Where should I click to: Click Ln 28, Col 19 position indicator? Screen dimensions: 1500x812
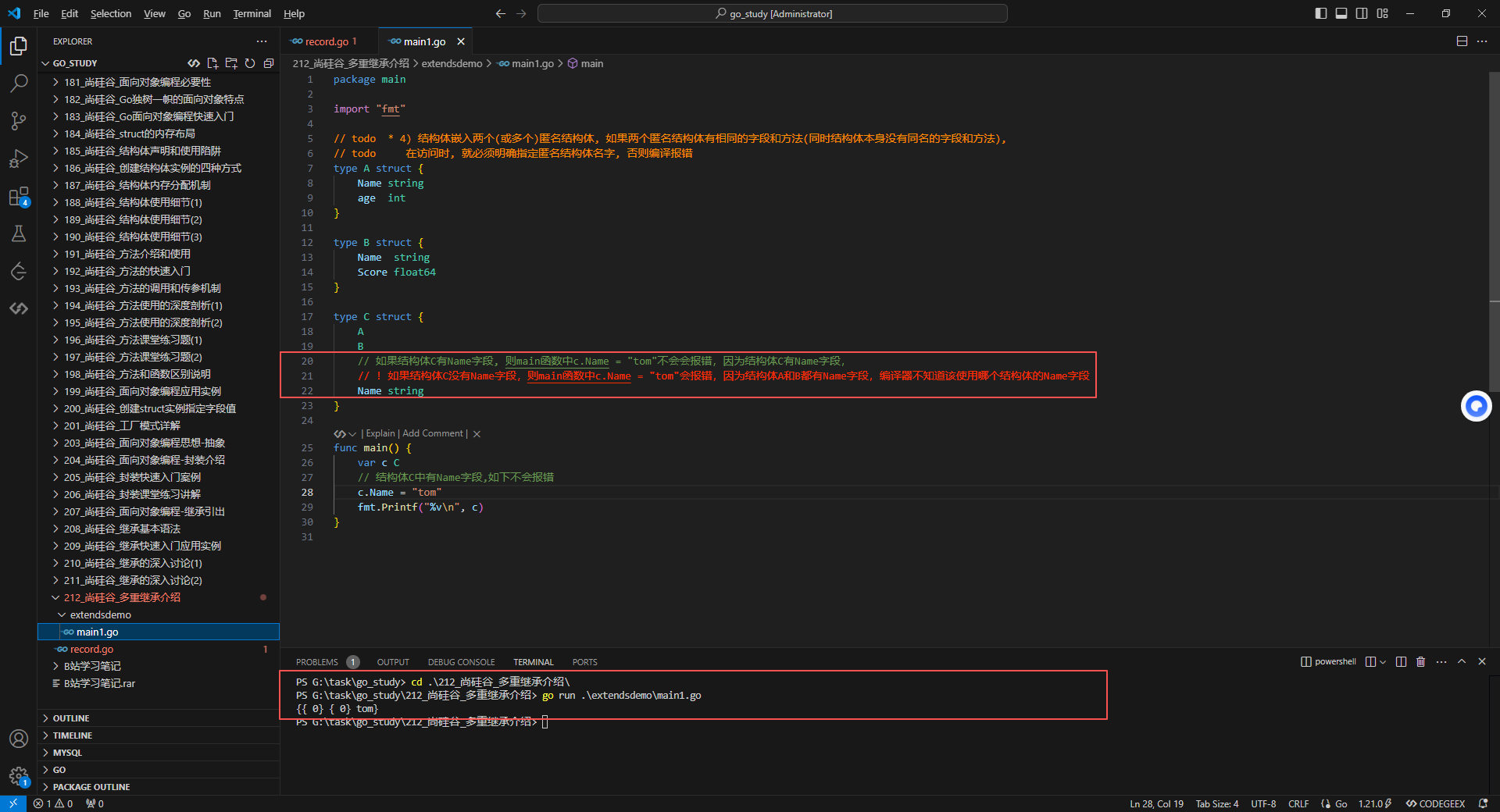1156,803
